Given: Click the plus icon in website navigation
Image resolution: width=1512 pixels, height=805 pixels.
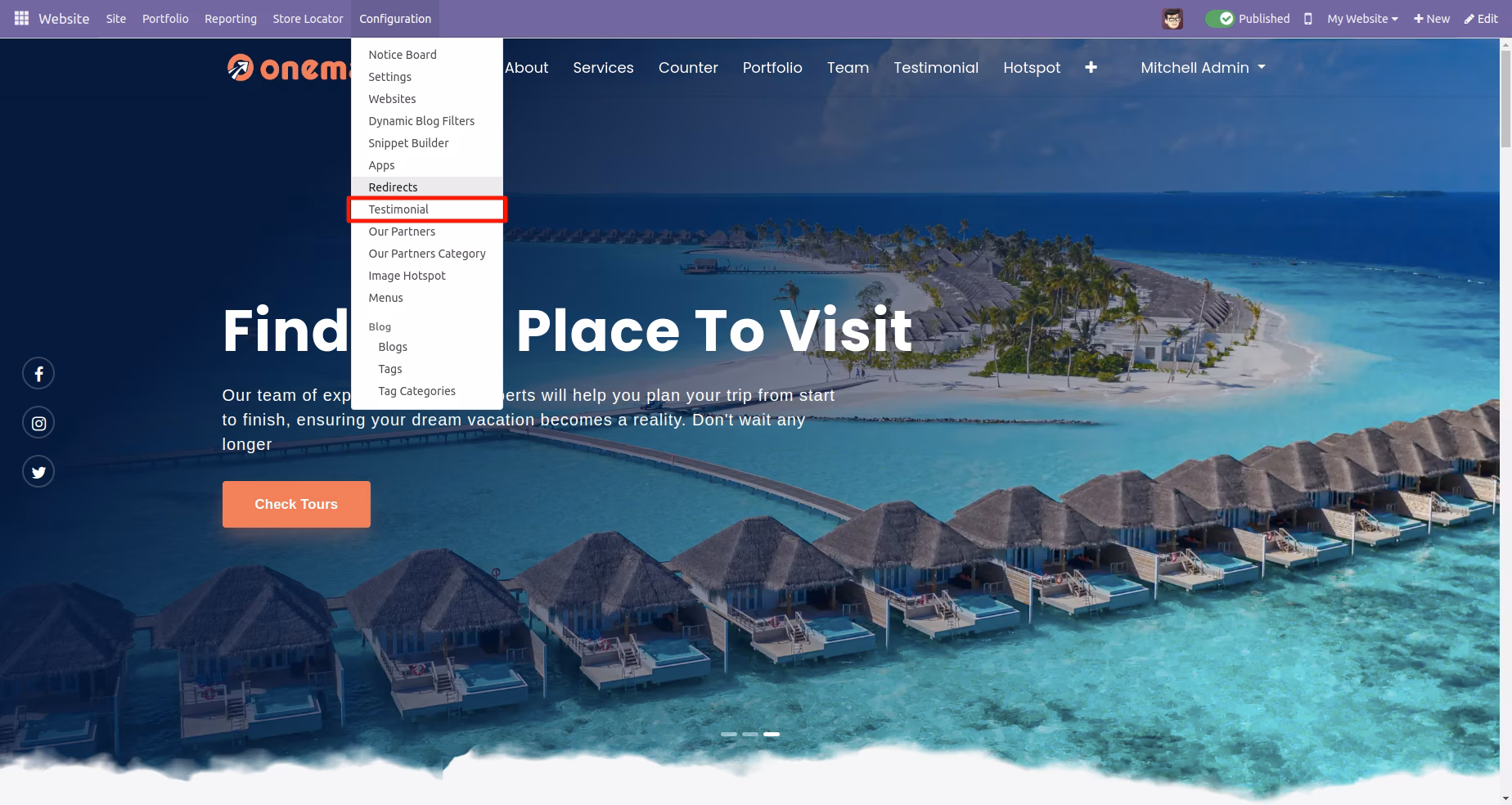Looking at the screenshot, I should click(x=1091, y=68).
